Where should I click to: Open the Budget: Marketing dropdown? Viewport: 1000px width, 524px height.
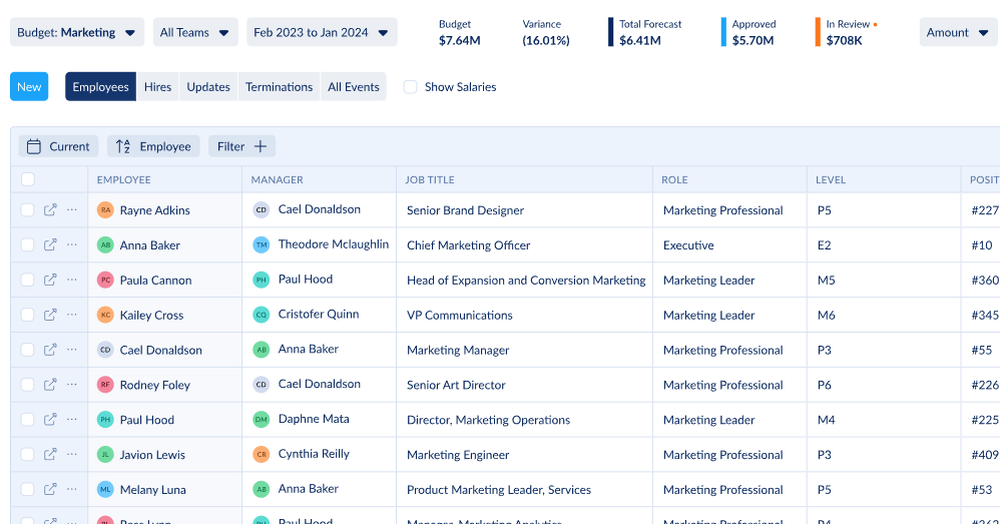coord(77,32)
